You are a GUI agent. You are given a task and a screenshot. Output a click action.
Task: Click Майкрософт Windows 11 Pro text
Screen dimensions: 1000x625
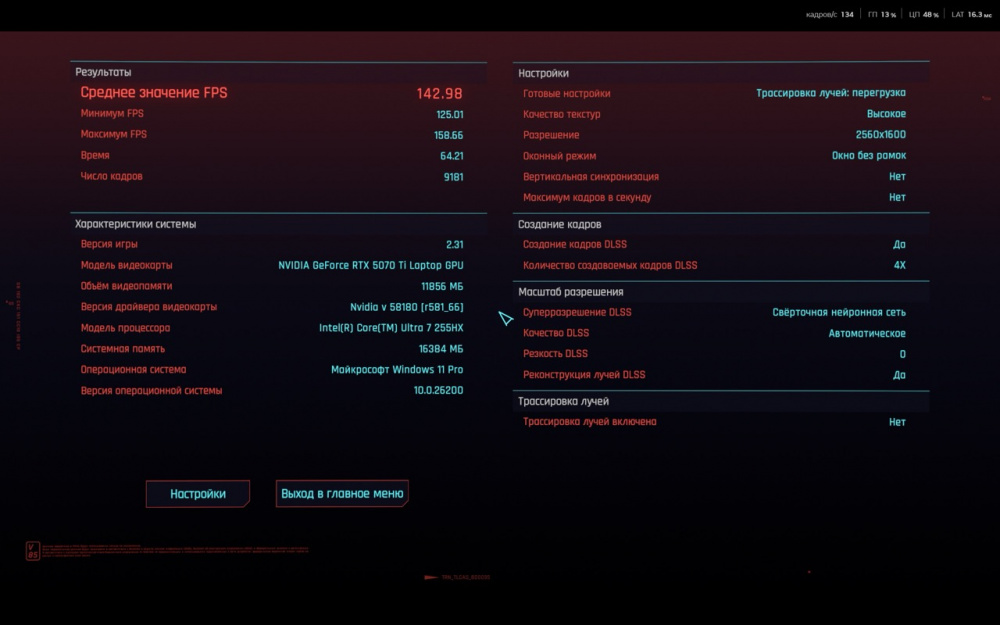tap(397, 370)
